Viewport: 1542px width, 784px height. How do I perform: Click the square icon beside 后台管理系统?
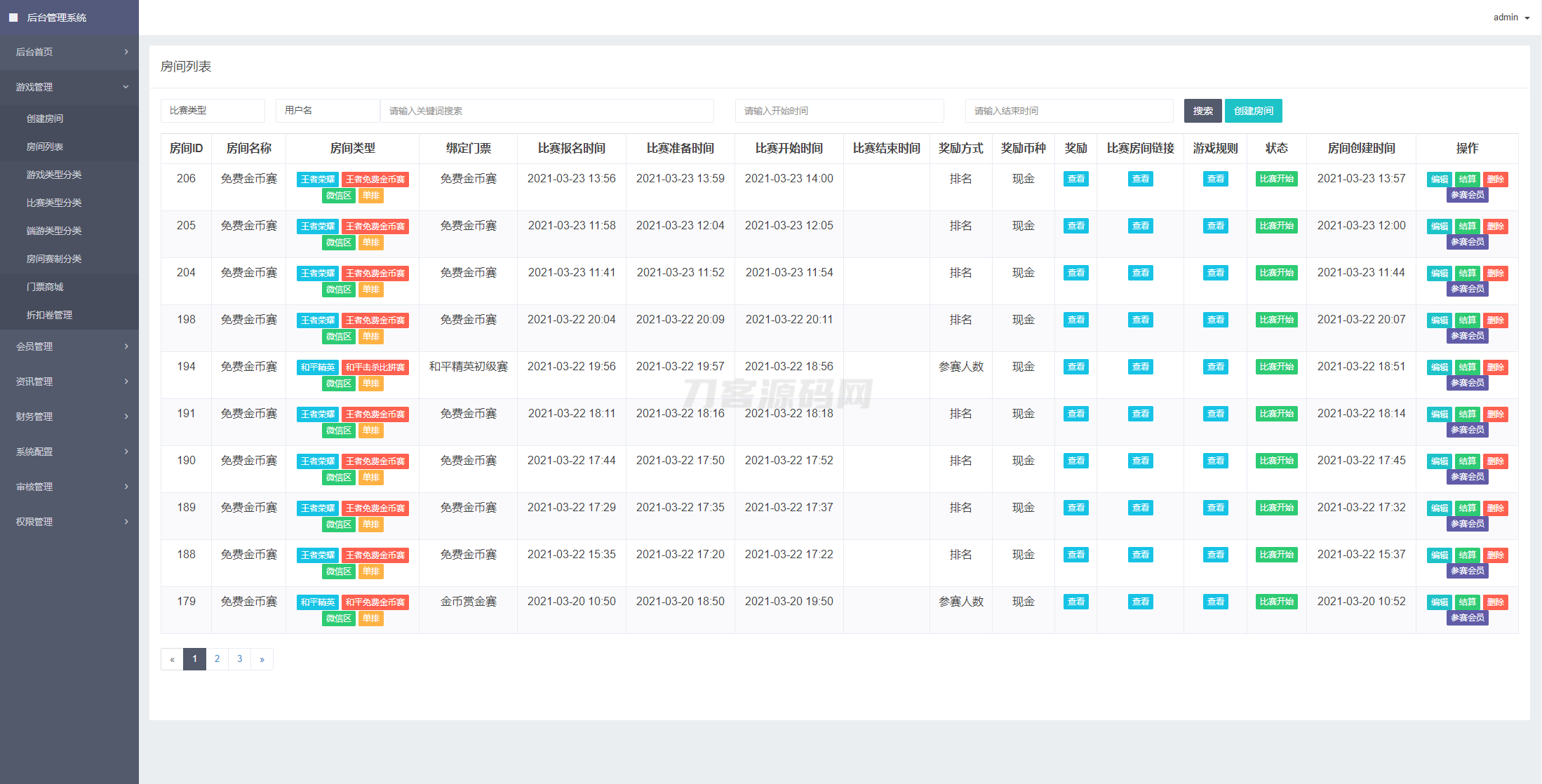[13, 18]
